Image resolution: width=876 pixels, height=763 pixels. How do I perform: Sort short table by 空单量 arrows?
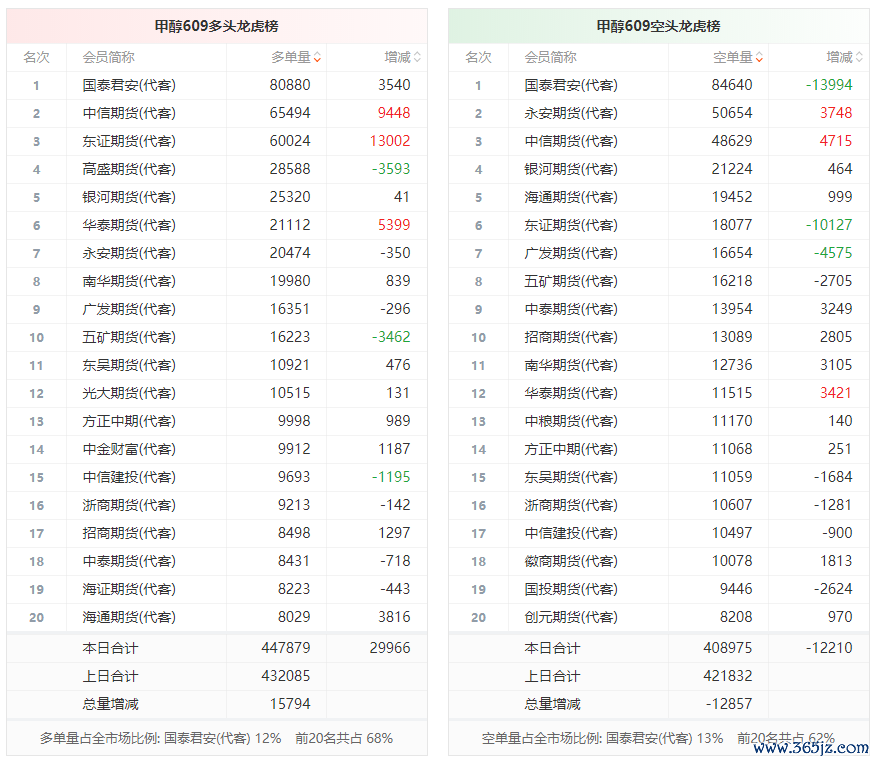(x=759, y=57)
